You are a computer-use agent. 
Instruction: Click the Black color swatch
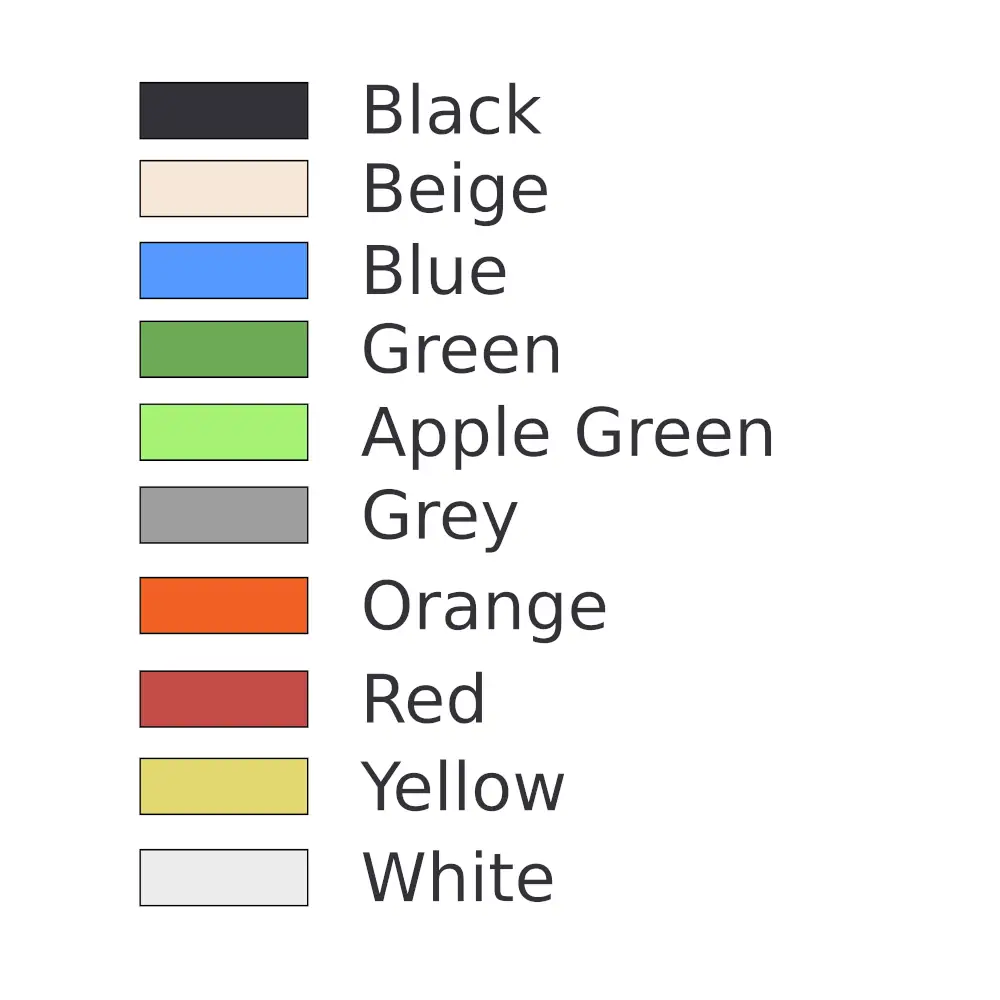224,110
